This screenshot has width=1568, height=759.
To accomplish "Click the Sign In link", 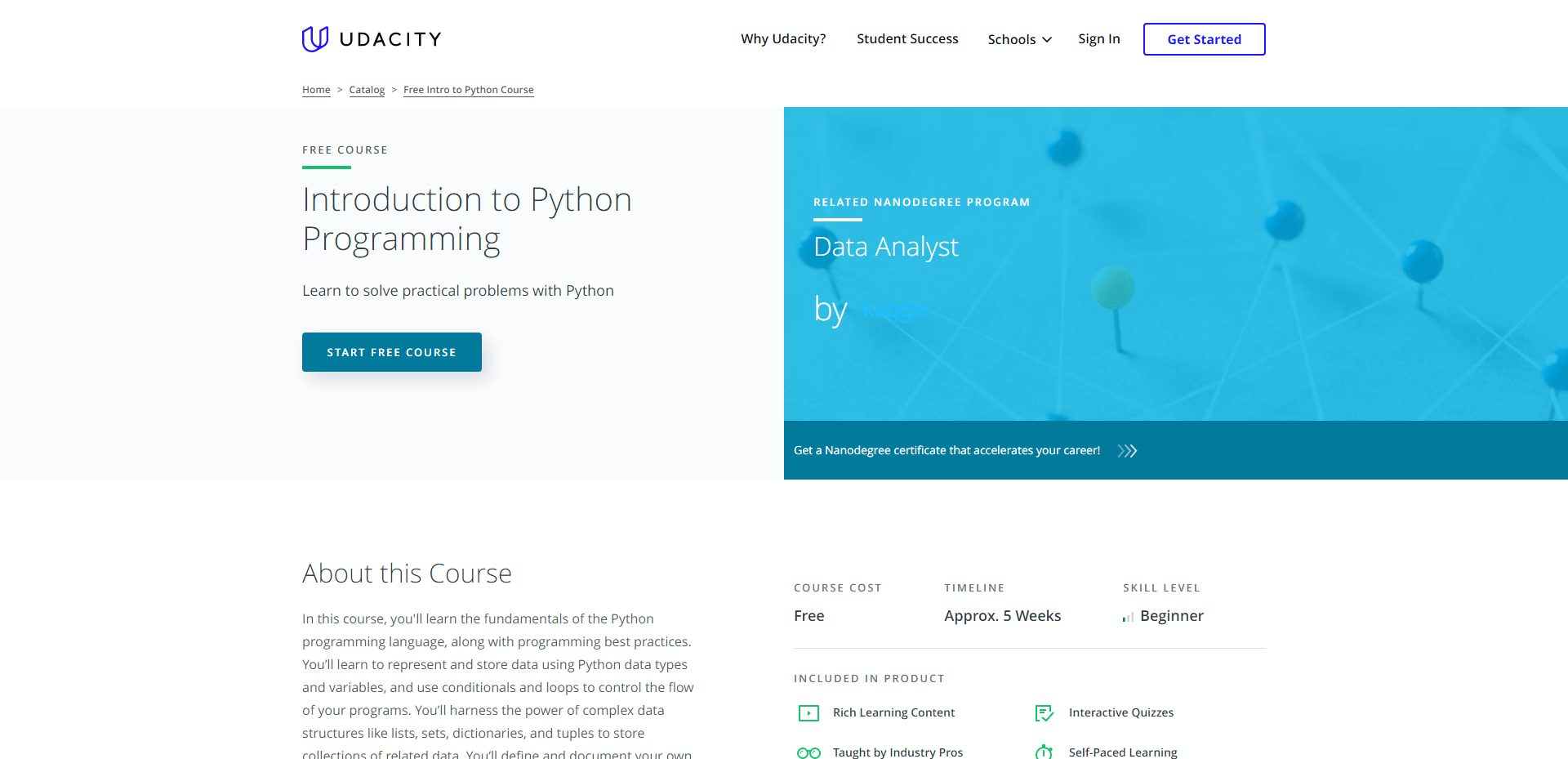I will 1098,38.
